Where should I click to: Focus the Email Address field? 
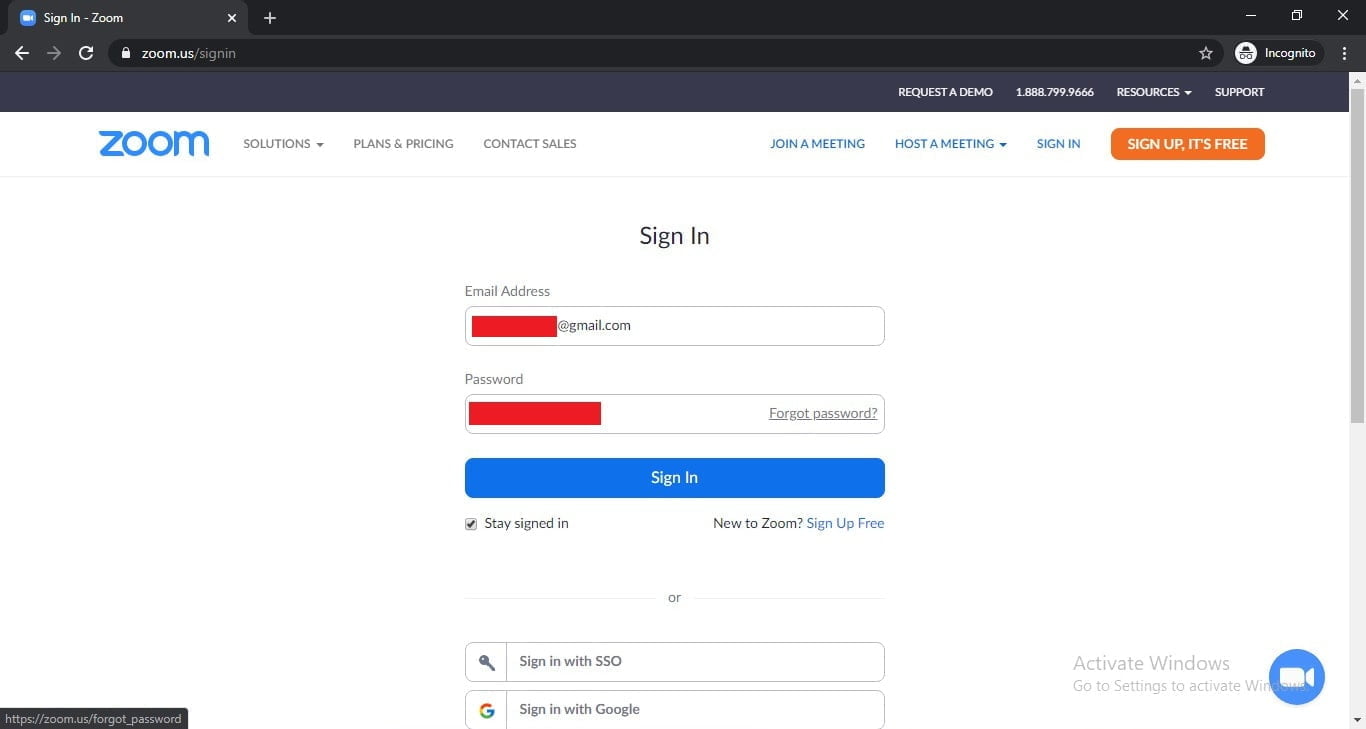675,326
